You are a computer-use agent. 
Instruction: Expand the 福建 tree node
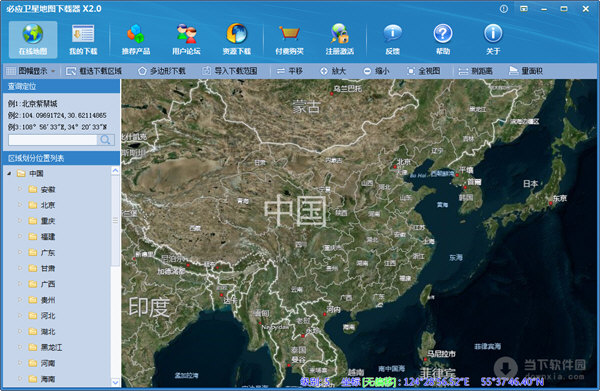coord(20,236)
